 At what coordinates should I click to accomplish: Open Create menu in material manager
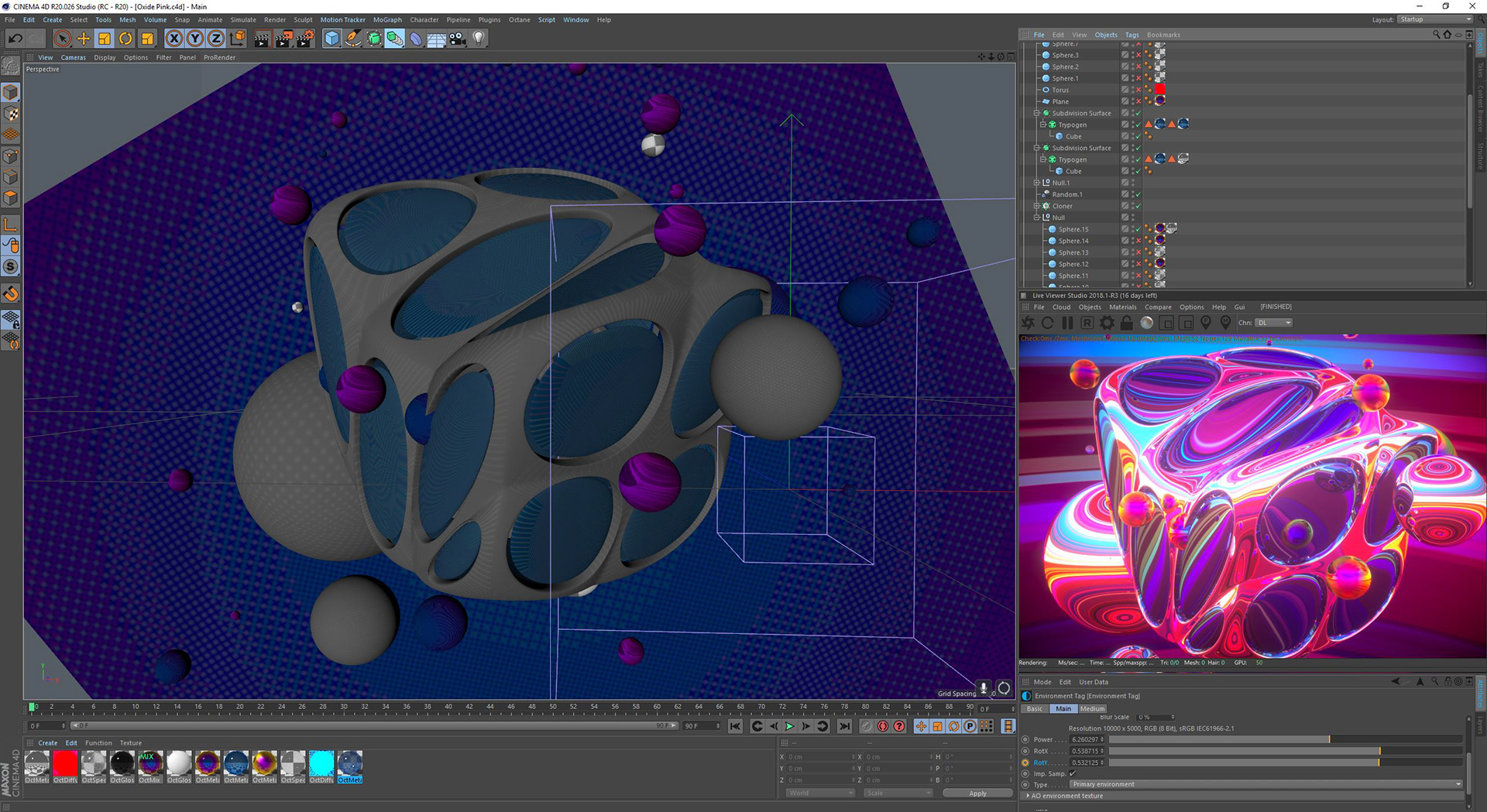(48, 743)
